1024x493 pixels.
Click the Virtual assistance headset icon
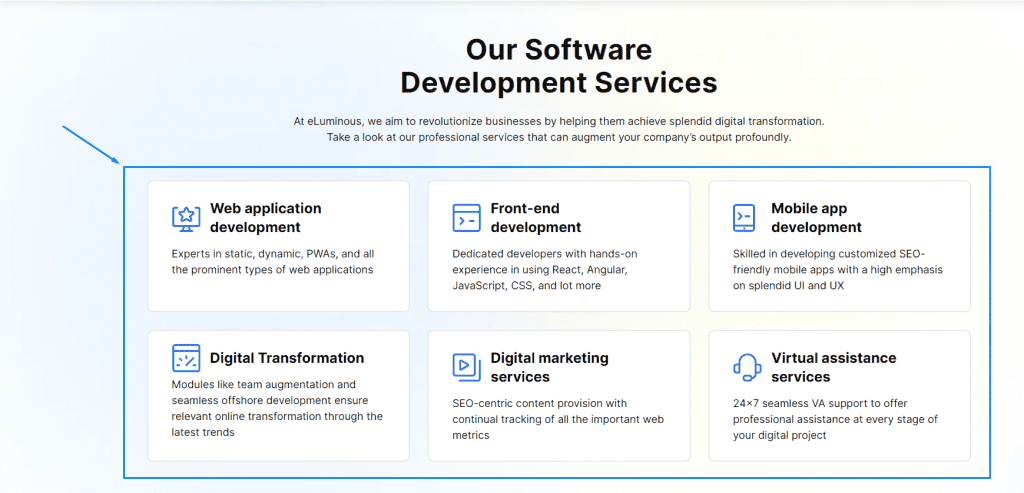[x=747, y=368]
